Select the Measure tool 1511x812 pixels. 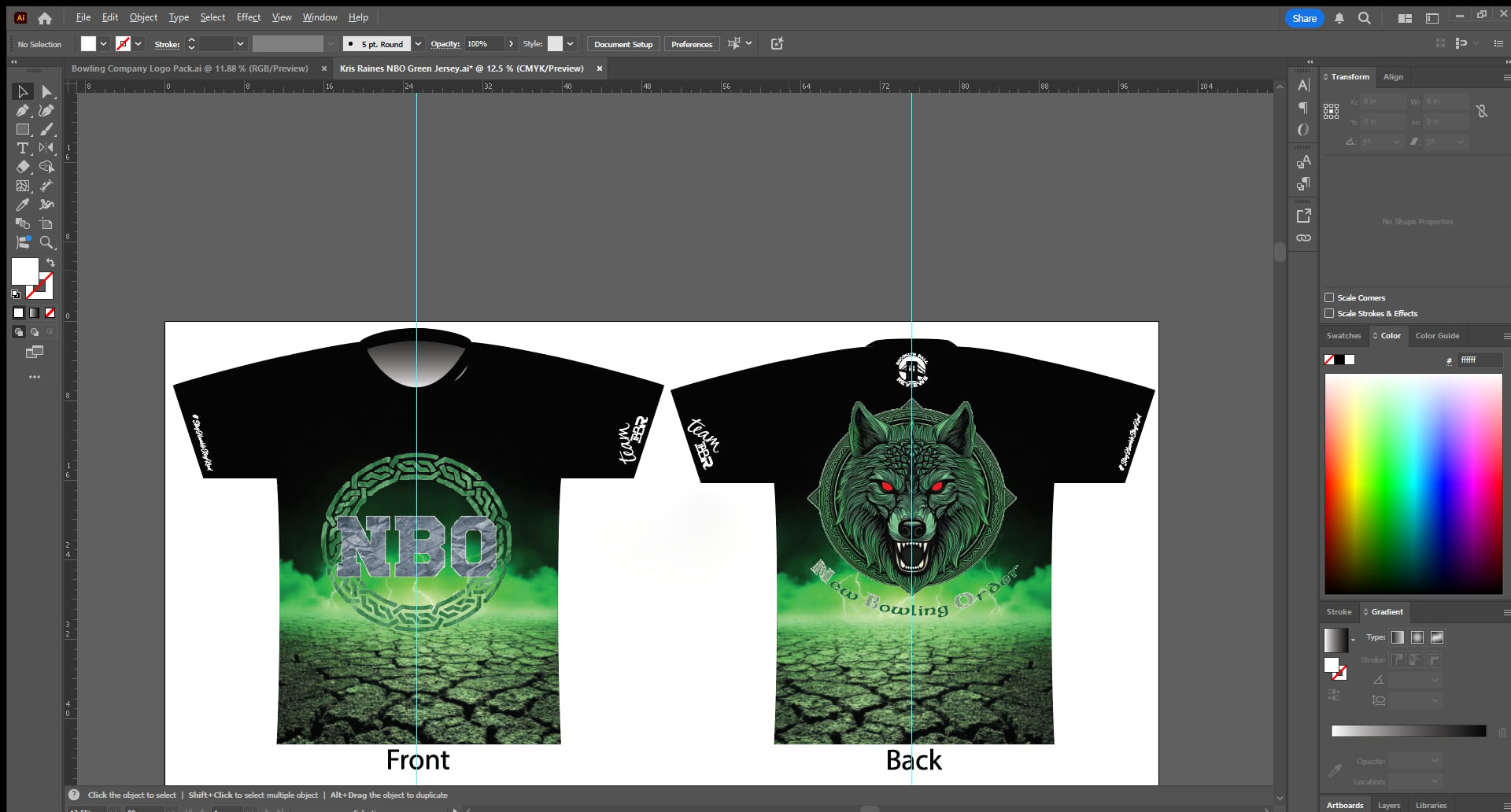(x=46, y=186)
